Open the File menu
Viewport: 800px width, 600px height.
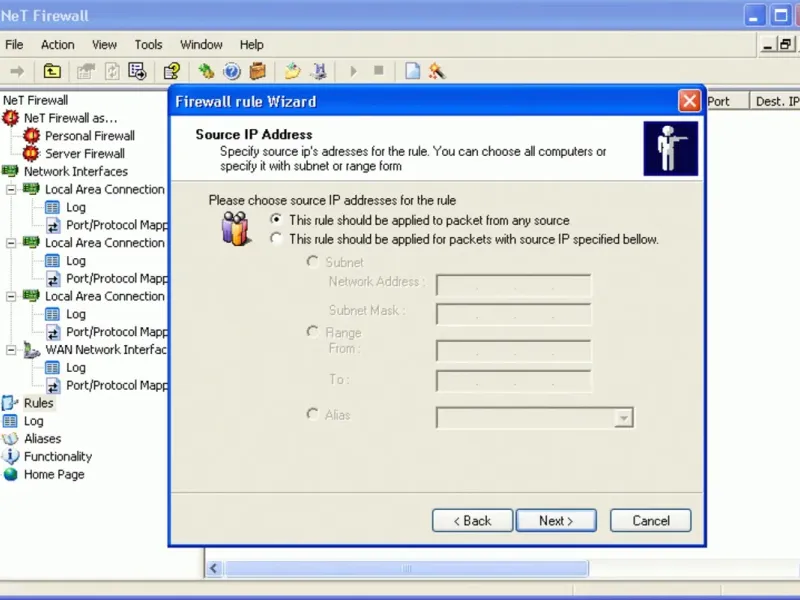pyautogui.click(x=14, y=45)
